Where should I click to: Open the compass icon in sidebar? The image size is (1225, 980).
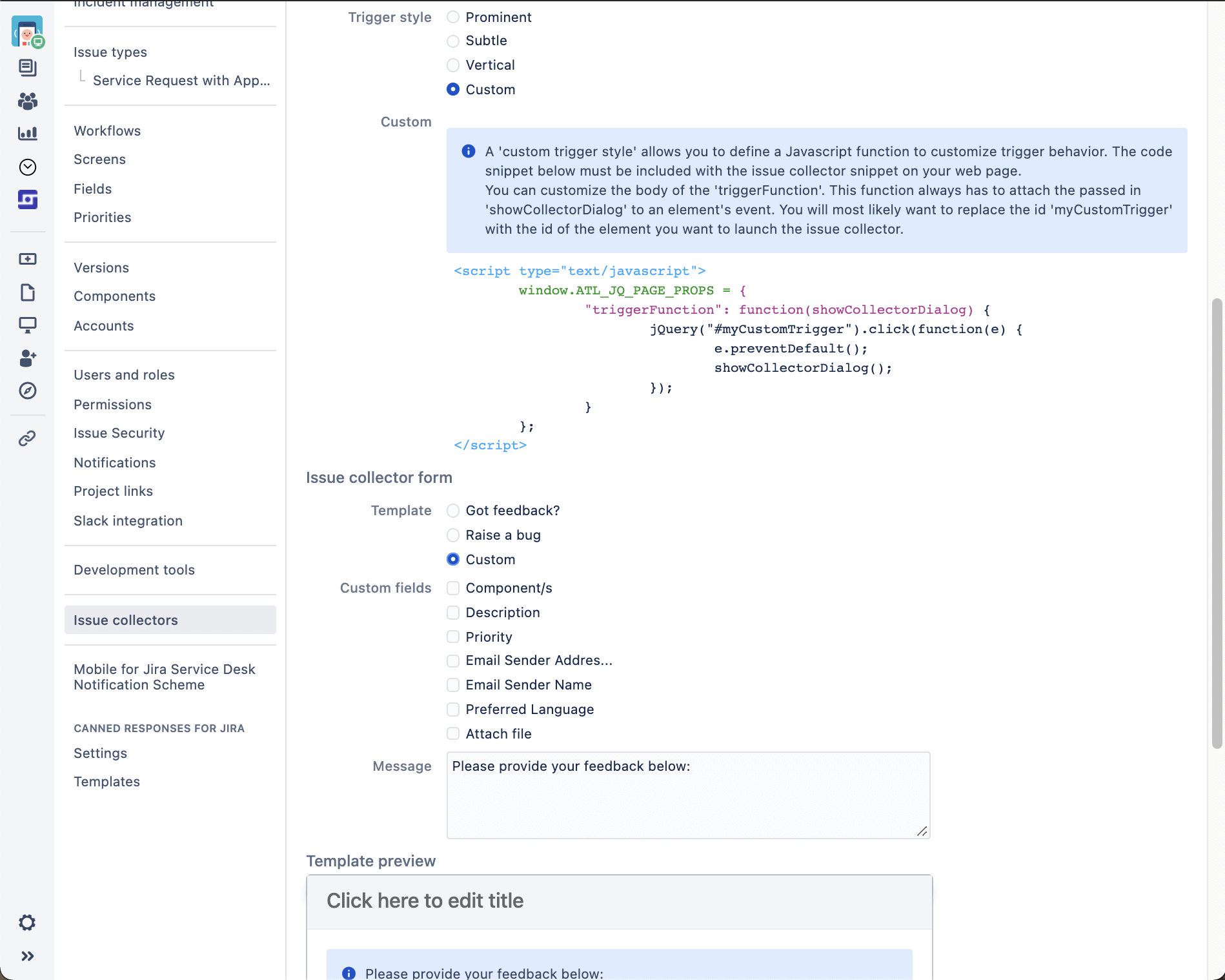28,391
